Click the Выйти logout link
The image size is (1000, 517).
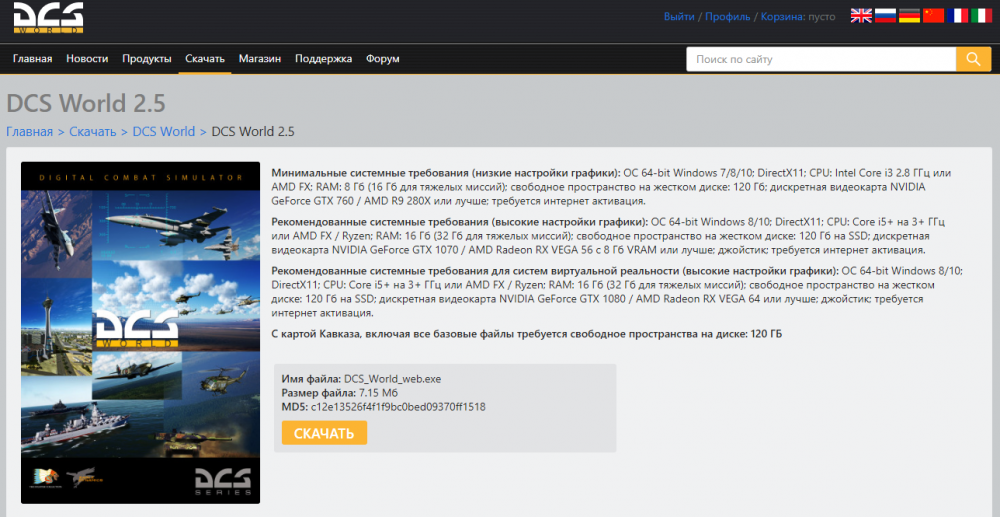click(679, 17)
